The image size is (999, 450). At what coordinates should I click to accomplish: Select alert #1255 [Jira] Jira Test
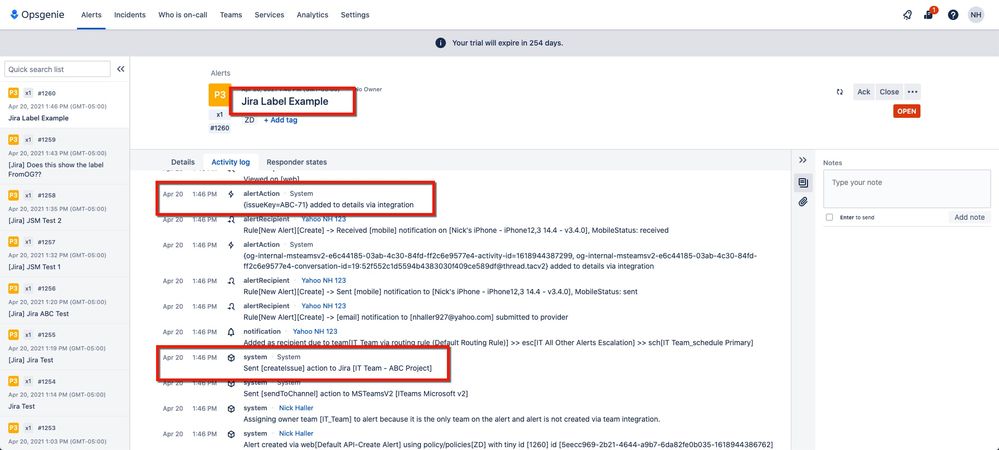coord(64,347)
